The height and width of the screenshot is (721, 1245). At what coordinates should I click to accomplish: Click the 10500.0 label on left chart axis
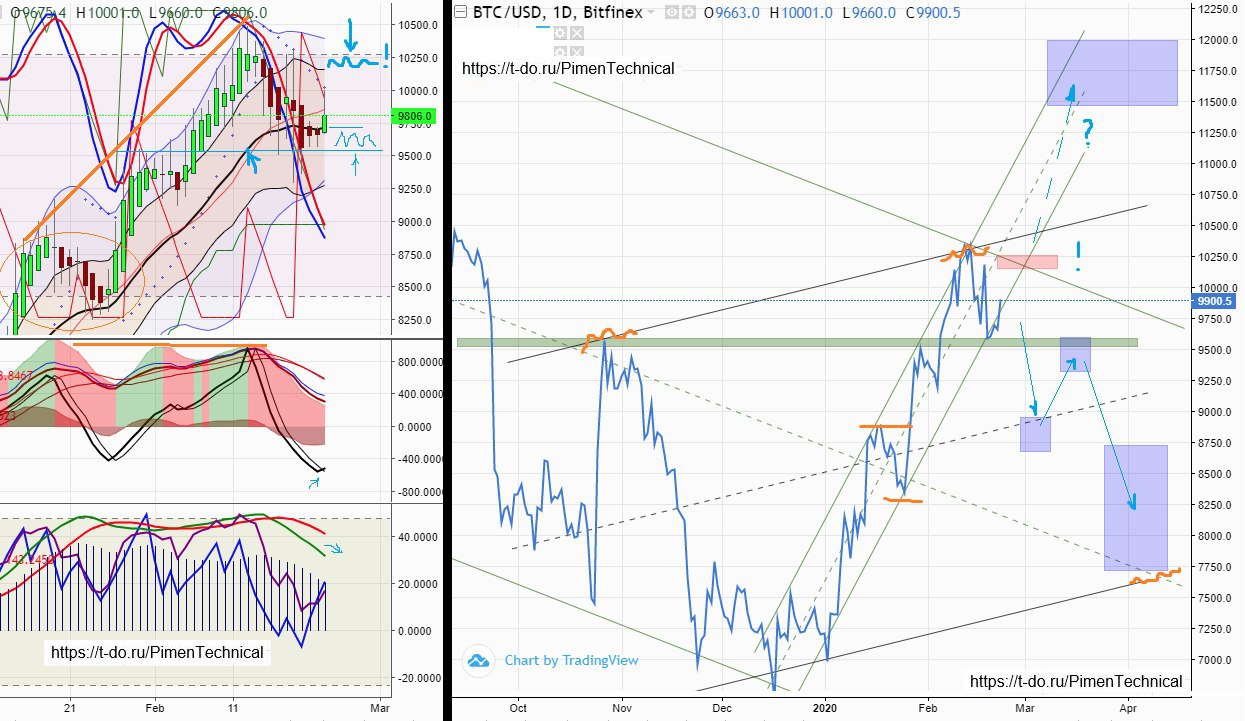[416, 25]
